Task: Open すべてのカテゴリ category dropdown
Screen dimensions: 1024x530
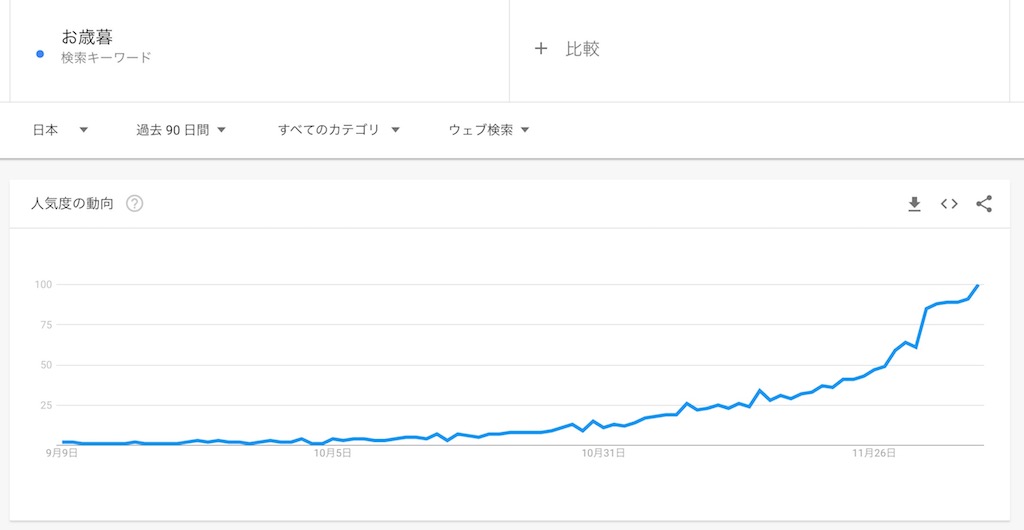Action: (338, 130)
